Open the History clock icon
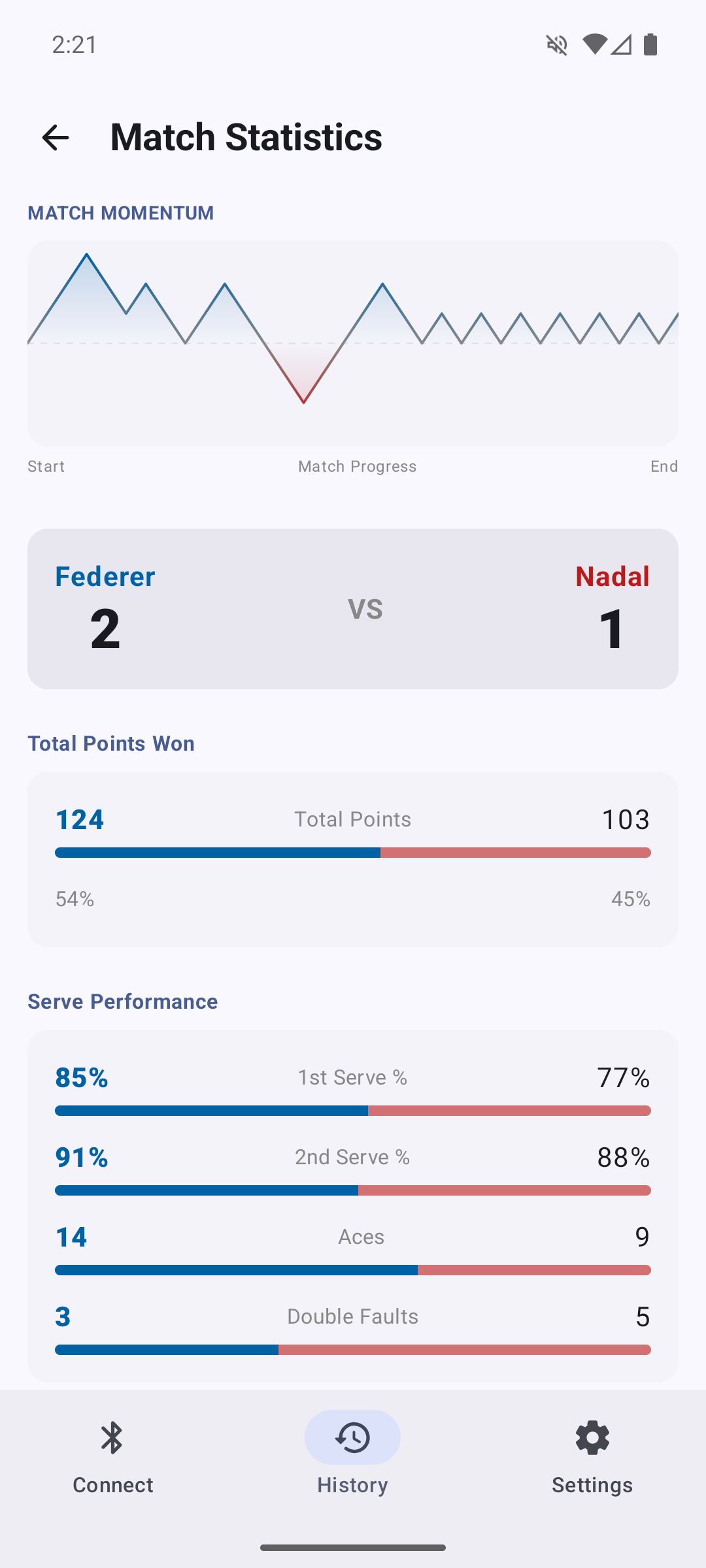This screenshot has height=1568, width=706. (352, 1437)
